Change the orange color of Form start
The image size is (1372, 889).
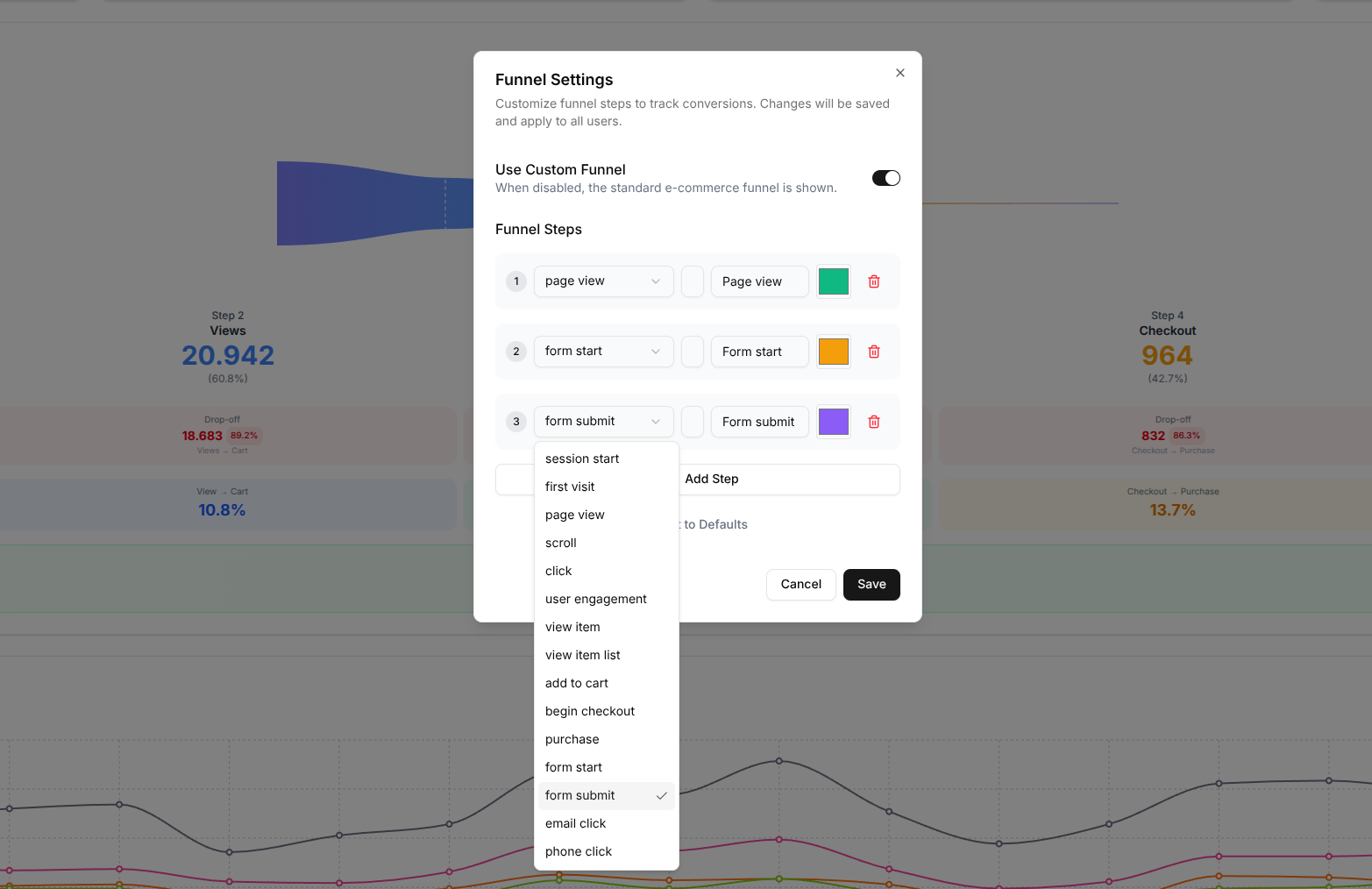click(x=833, y=351)
